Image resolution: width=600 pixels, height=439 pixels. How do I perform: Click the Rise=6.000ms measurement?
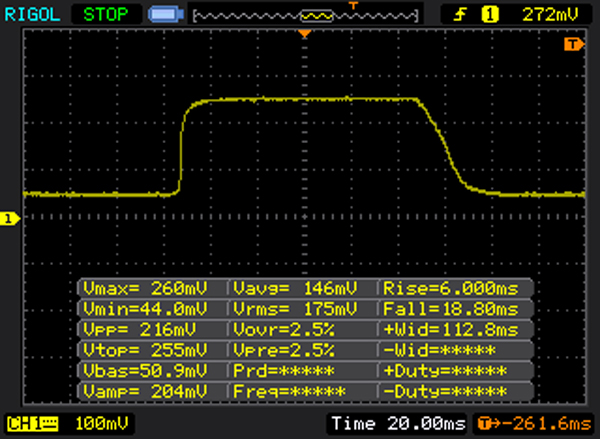pyautogui.click(x=451, y=288)
